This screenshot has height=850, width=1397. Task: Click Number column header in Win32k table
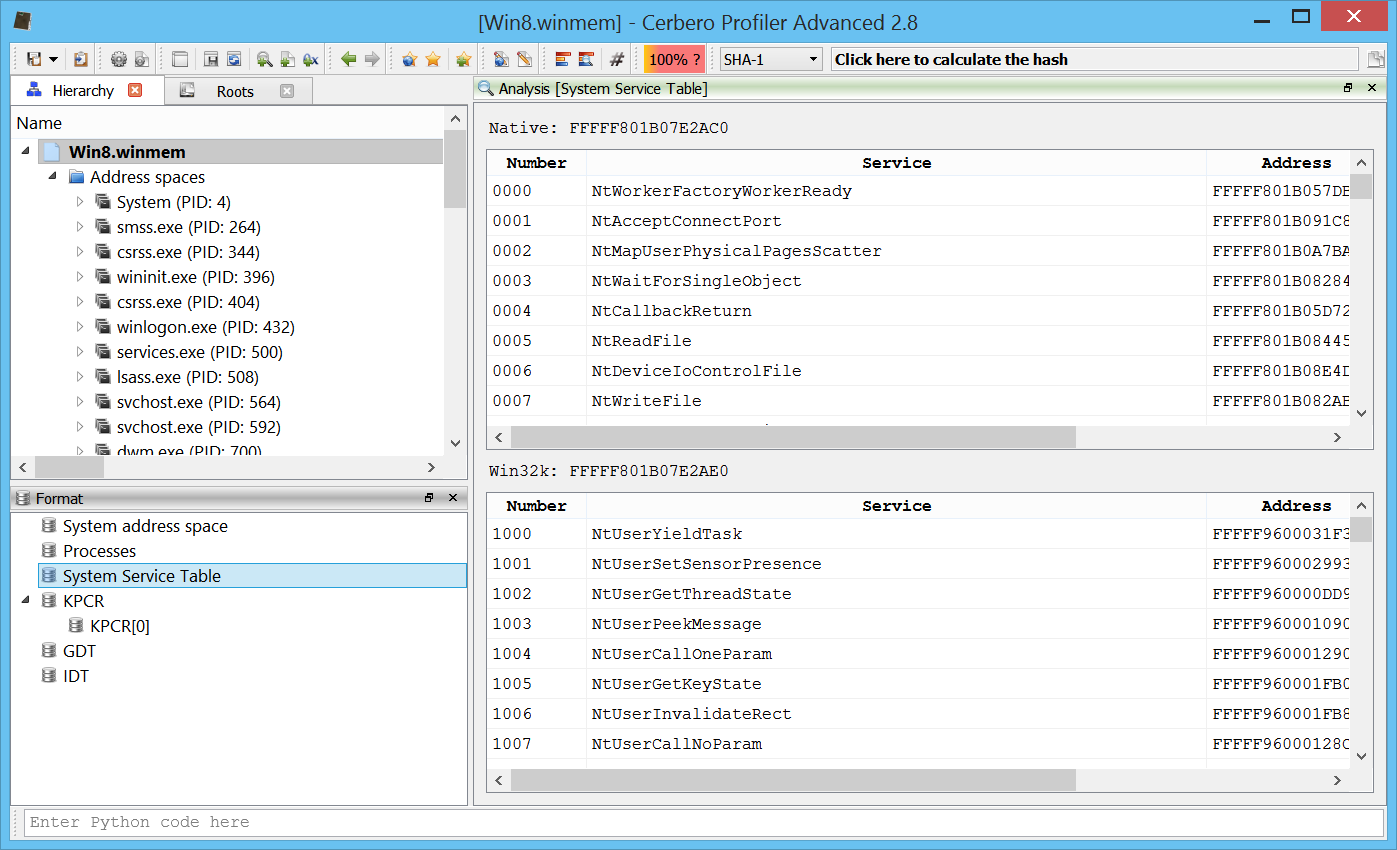[x=536, y=506]
